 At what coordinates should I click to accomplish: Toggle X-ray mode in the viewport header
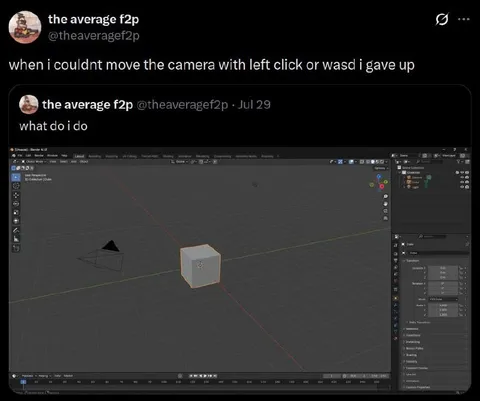click(x=362, y=162)
